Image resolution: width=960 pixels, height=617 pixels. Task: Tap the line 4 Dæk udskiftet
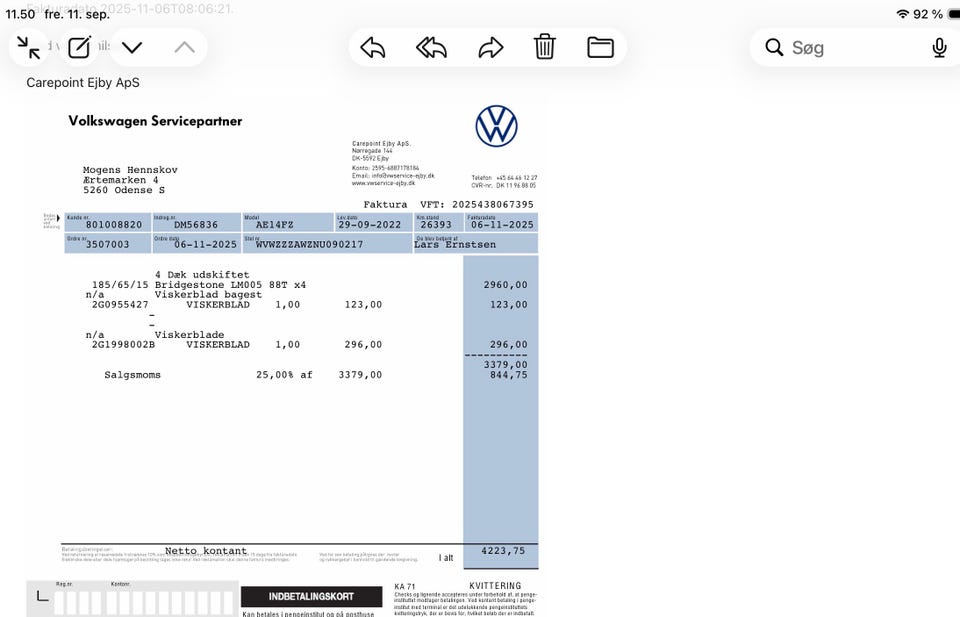click(x=202, y=275)
